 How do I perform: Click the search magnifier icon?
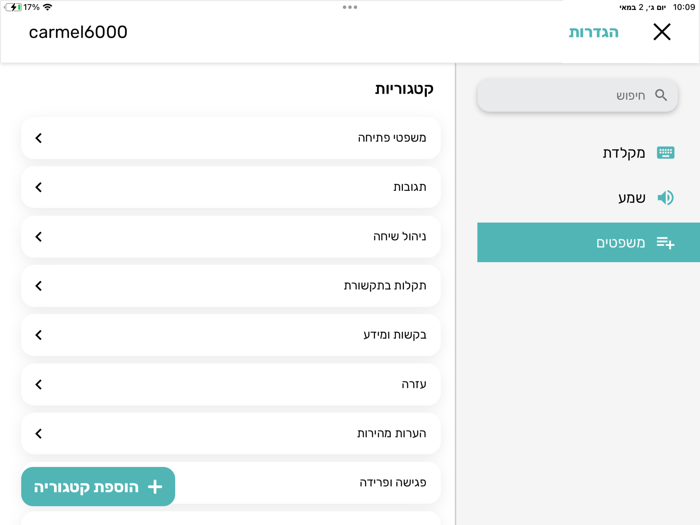coord(661,95)
